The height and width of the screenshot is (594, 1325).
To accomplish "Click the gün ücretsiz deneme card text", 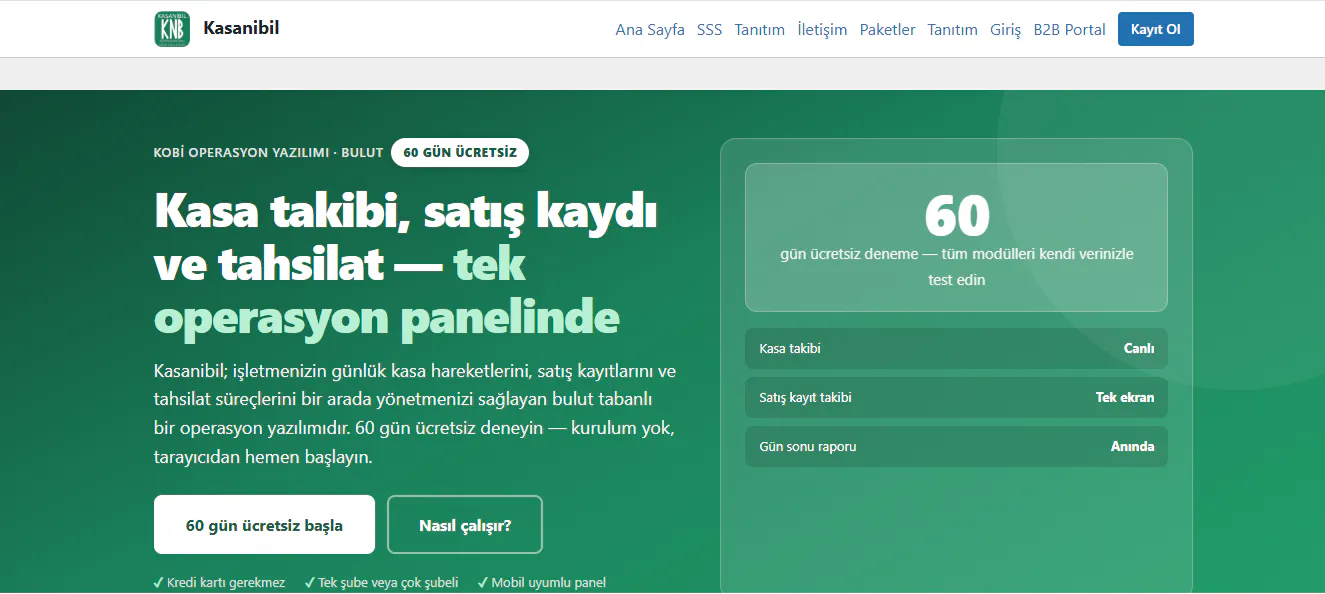I will pos(957,267).
